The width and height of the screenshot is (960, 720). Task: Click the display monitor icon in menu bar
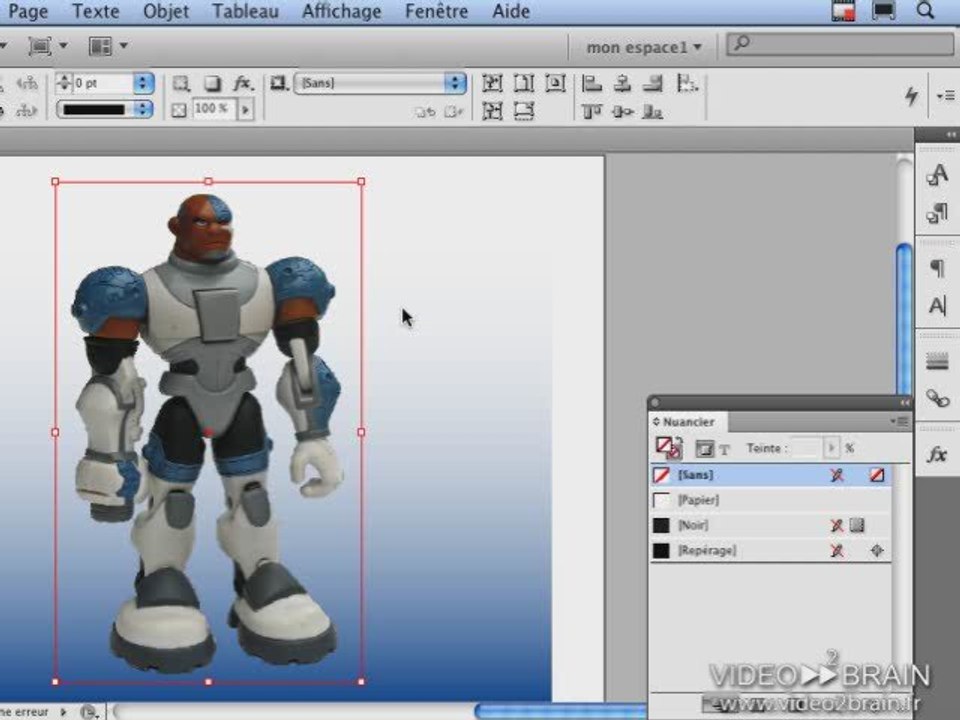(883, 10)
